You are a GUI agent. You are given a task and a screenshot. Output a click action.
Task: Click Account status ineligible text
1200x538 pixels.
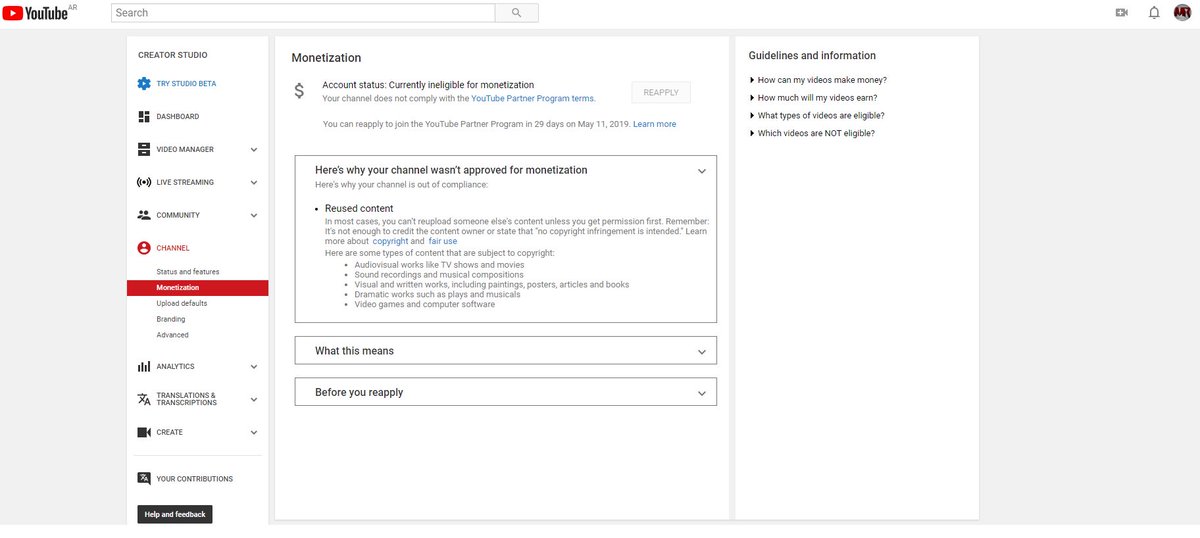click(428, 85)
